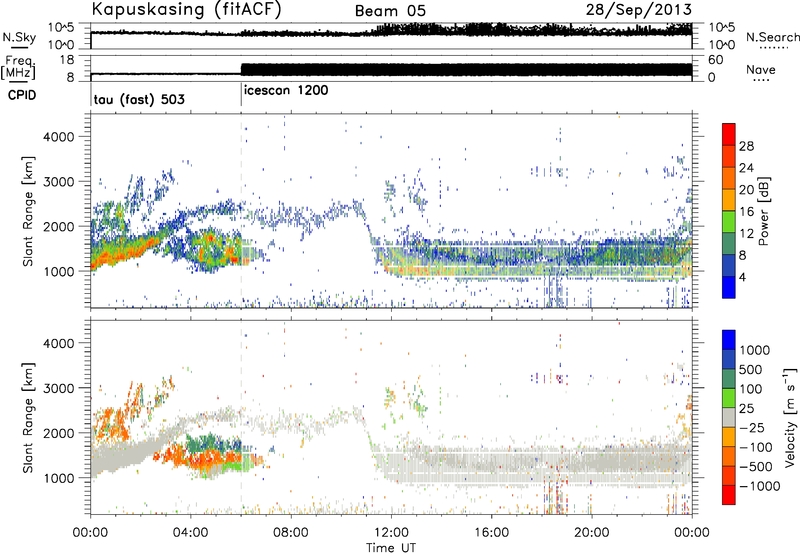Click the -500 velocity colorbar tick label
Image resolution: width=800 pixels, height=554 pixels.
756,466
